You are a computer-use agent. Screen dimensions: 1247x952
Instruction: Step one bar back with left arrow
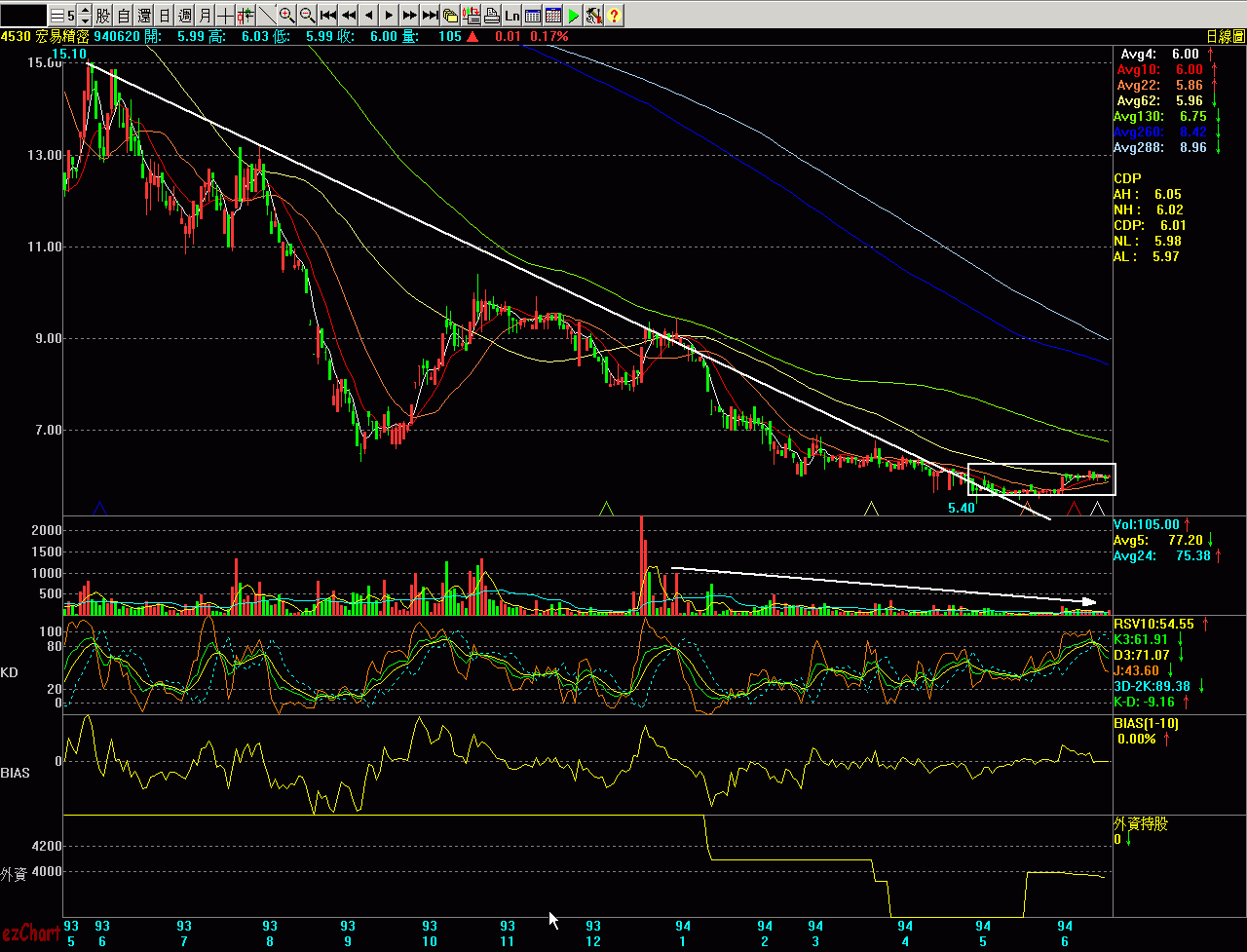[369, 16]
